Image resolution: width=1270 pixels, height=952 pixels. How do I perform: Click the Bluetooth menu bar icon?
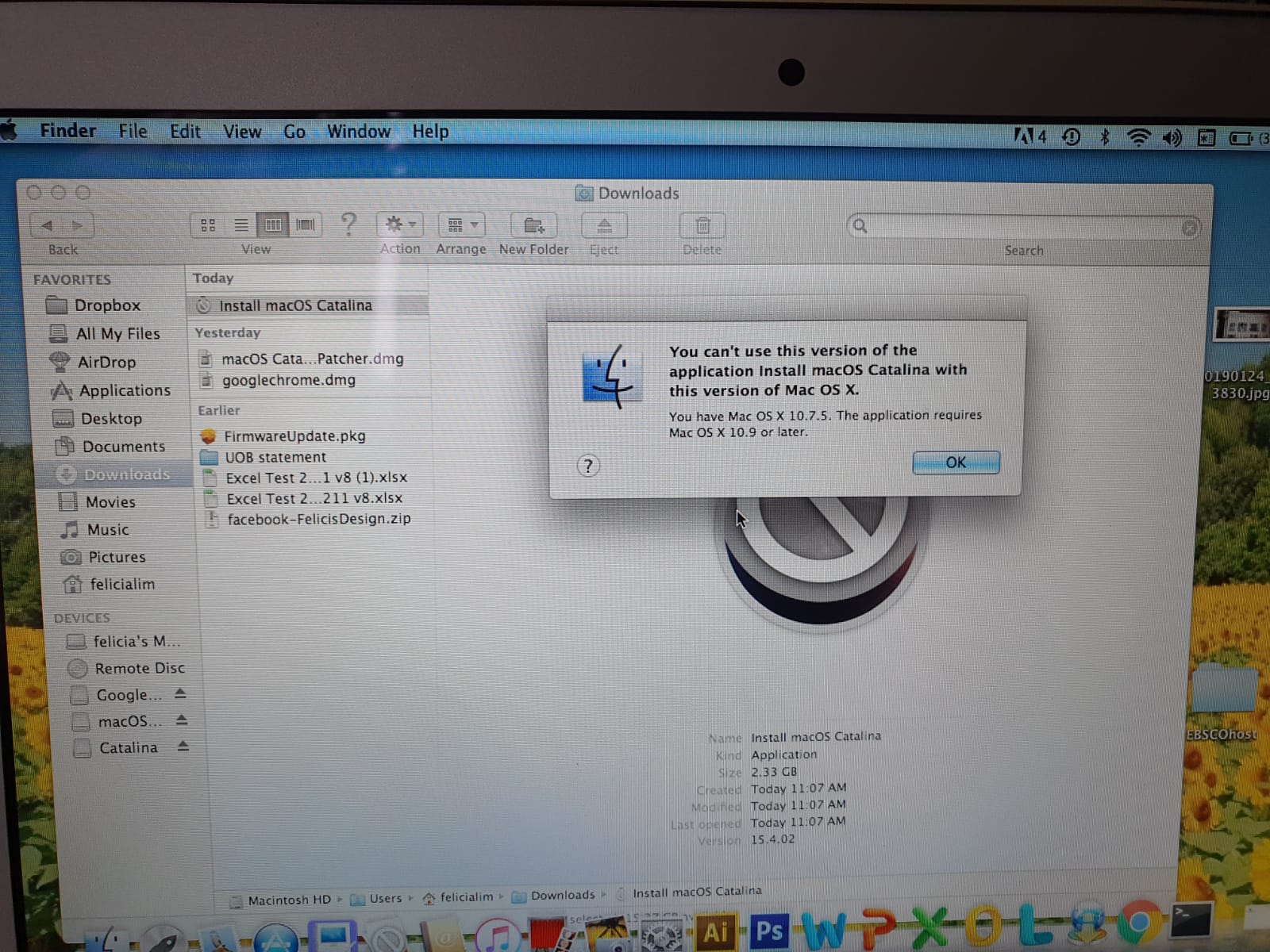pyautogui.click(x=1104, y=137)
